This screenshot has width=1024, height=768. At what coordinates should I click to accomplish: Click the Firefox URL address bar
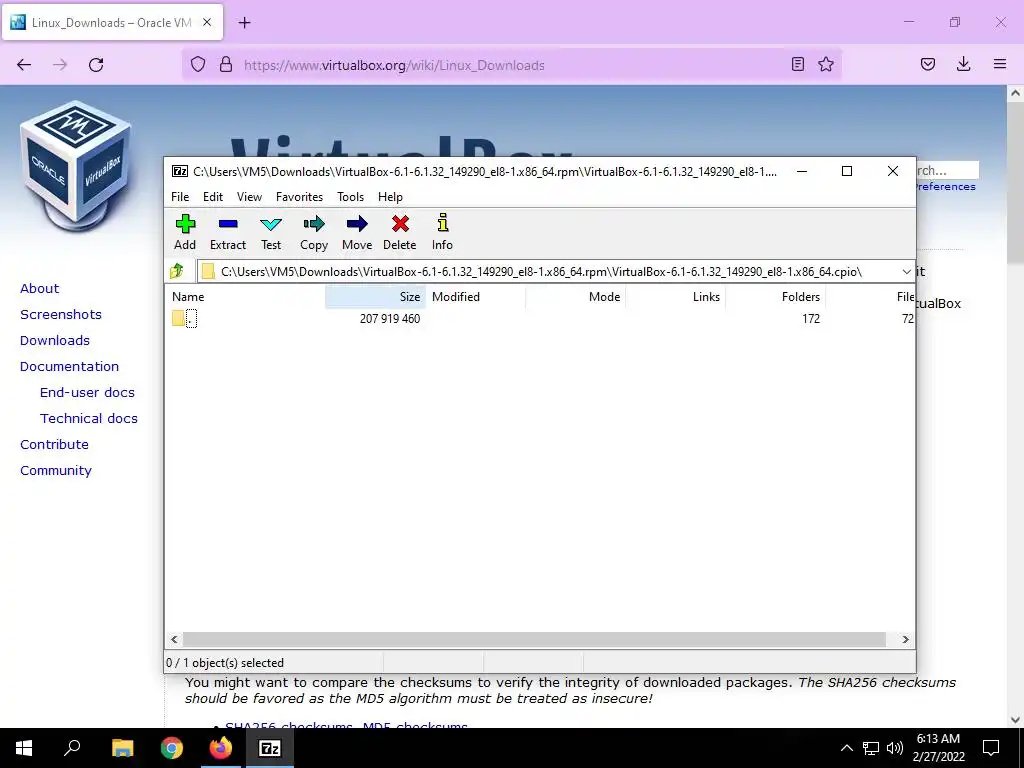click(511, 65)
